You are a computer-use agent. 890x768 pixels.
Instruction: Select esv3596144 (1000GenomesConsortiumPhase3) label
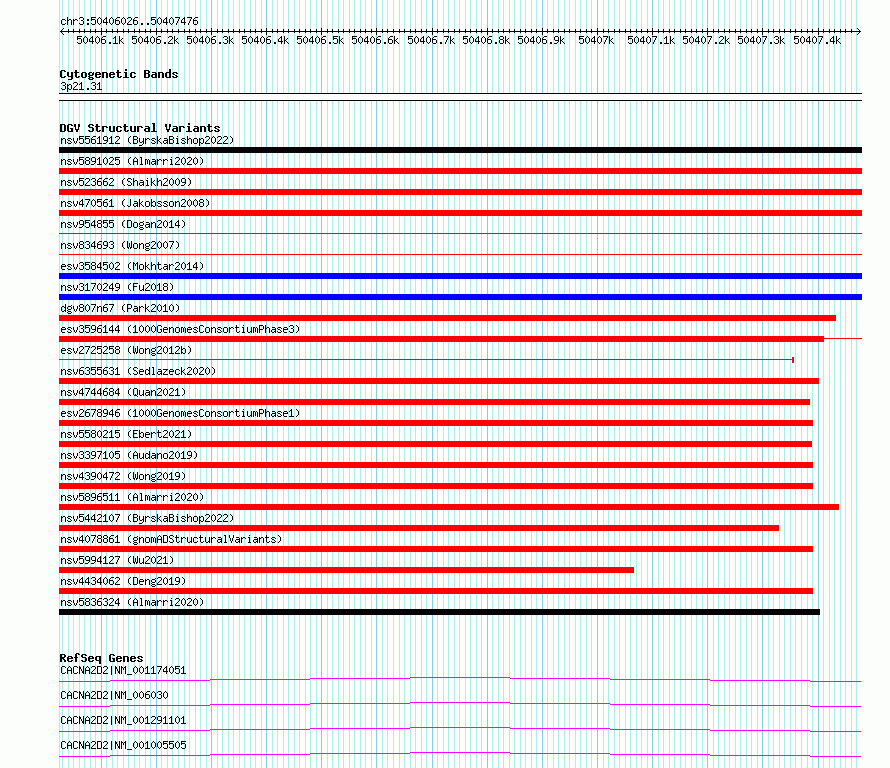click(x=180, y=329)
